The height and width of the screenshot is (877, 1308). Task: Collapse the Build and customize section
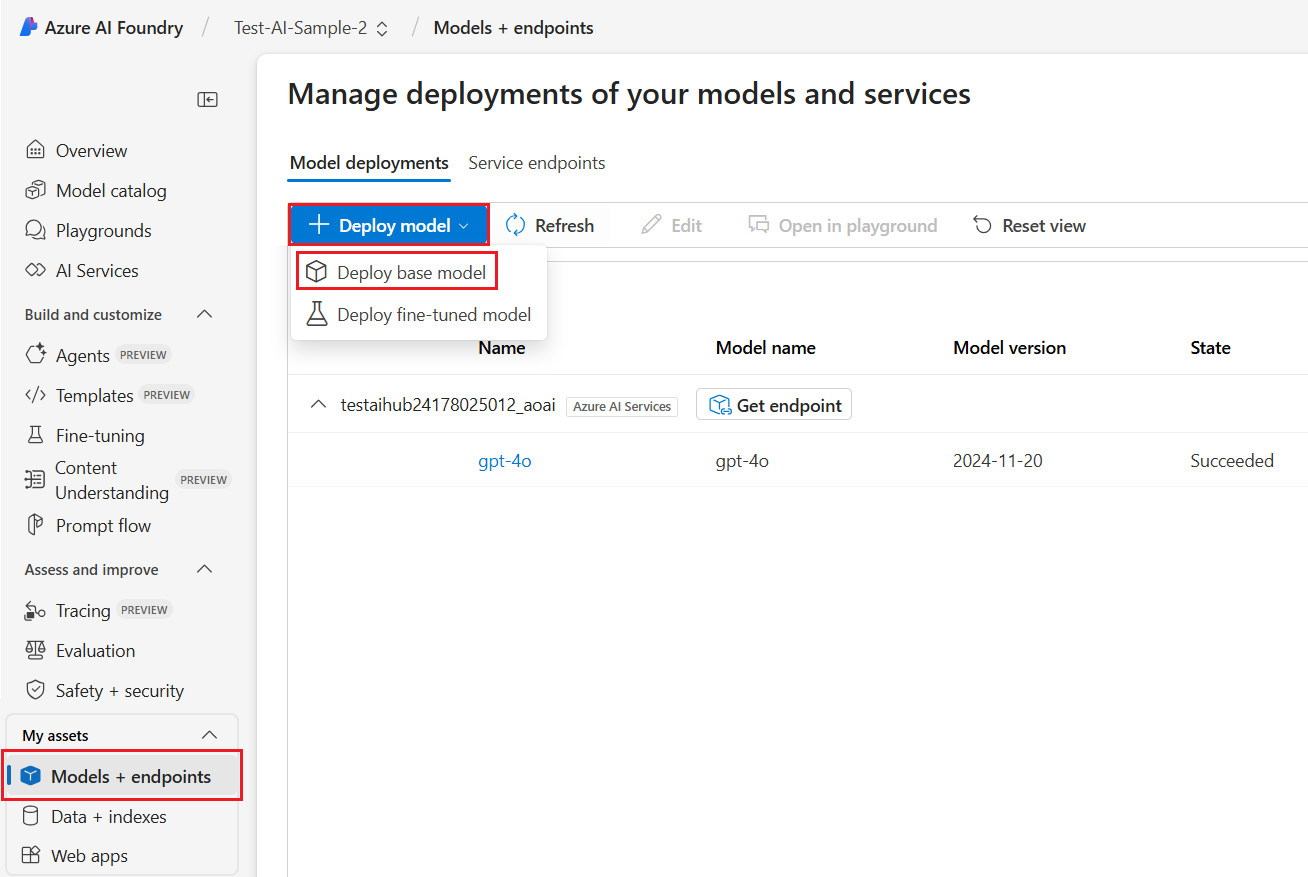205,314
